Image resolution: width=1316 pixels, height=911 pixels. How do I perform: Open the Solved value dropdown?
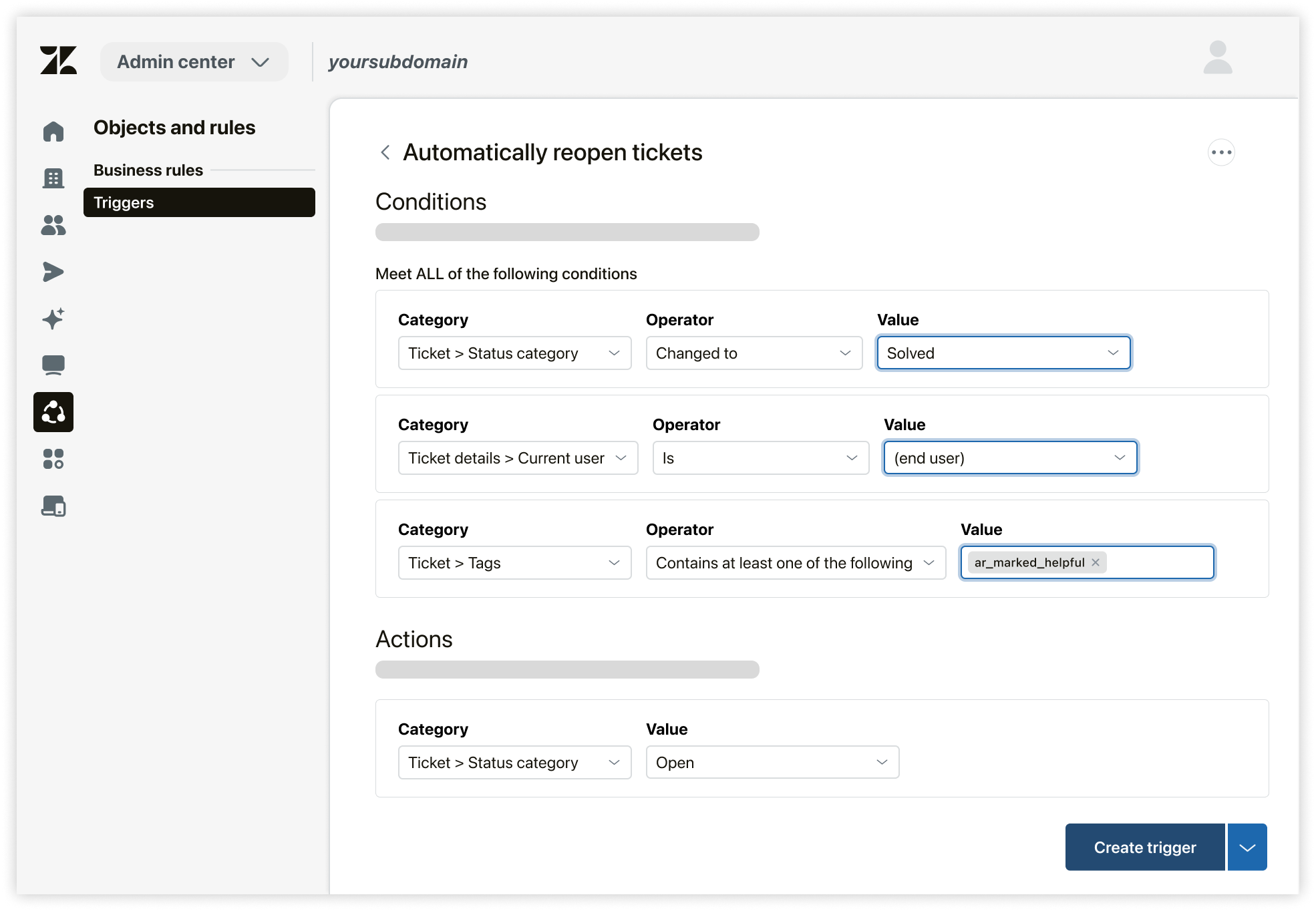point(1003,353)
